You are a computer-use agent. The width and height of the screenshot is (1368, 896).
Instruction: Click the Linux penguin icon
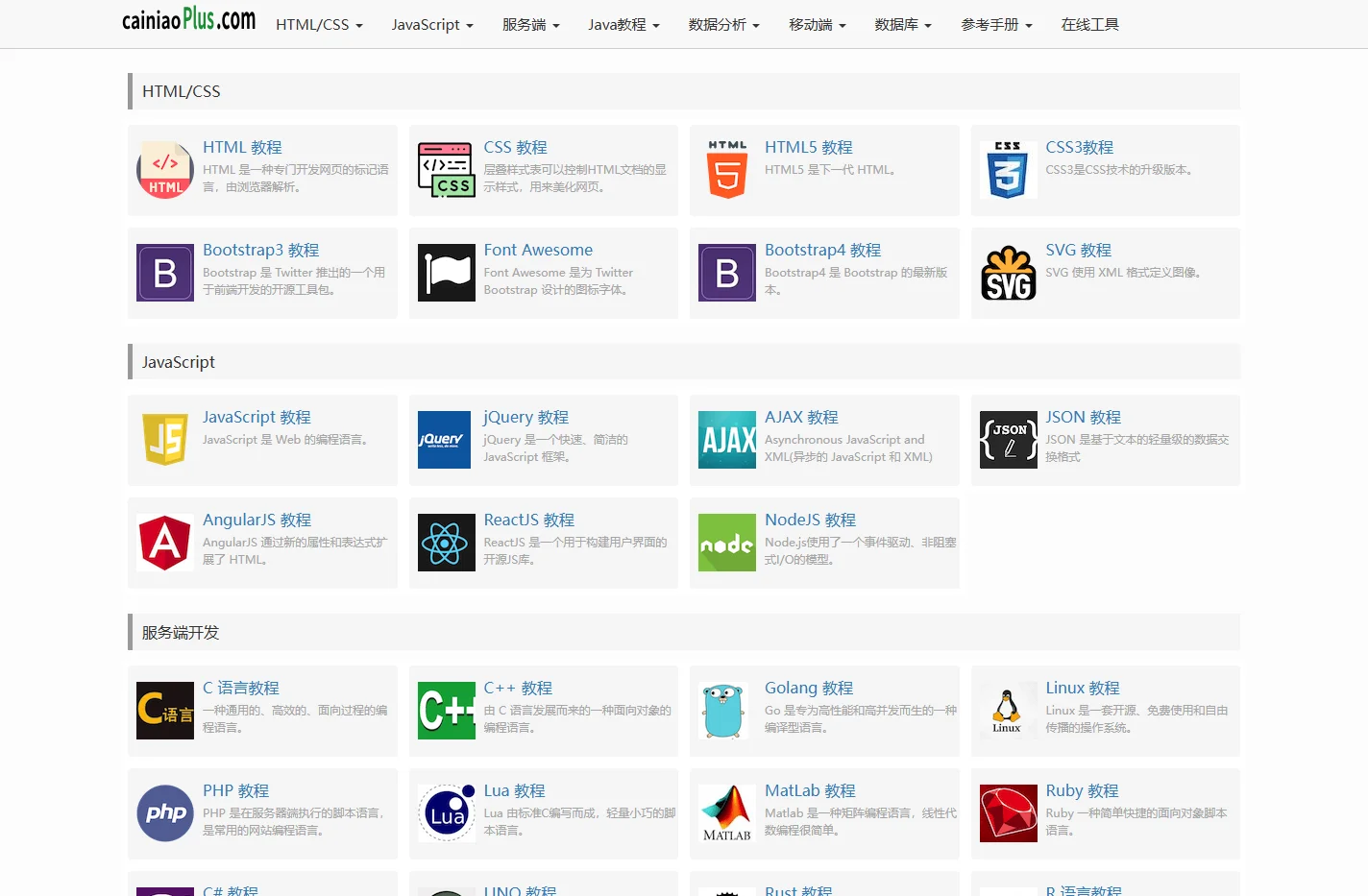coord(1009,711)
